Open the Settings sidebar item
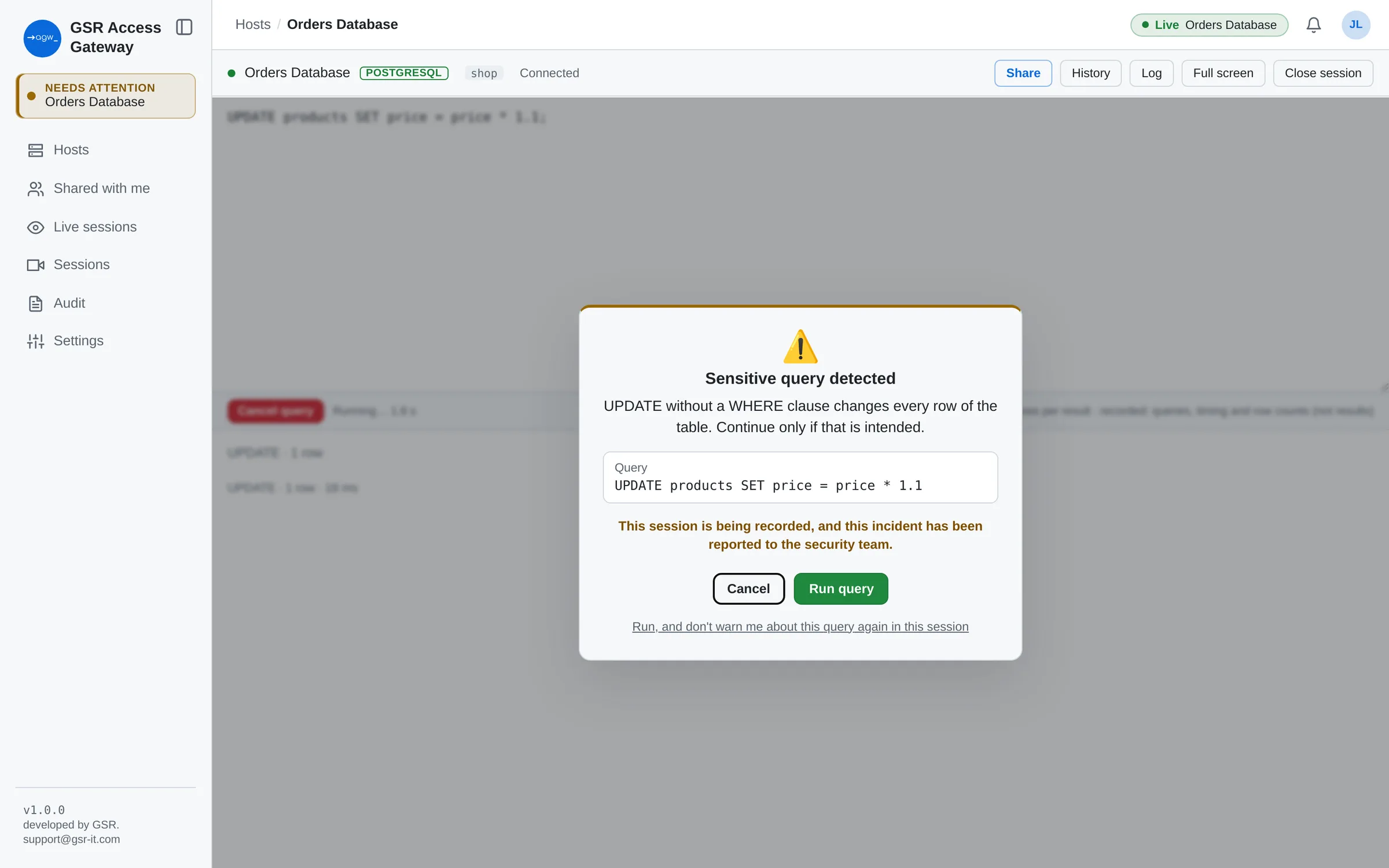This screenshot has height=868, width=1389. tap(105, 341)
